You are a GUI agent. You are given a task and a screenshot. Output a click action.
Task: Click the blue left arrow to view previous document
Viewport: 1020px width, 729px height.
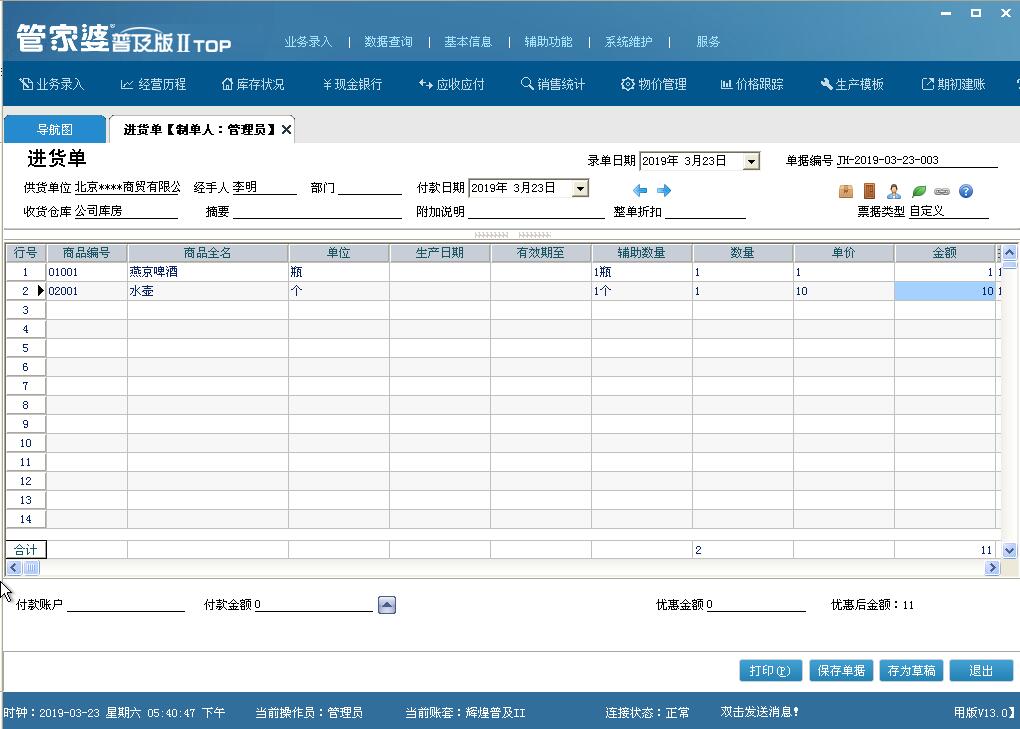click(641, 191)
